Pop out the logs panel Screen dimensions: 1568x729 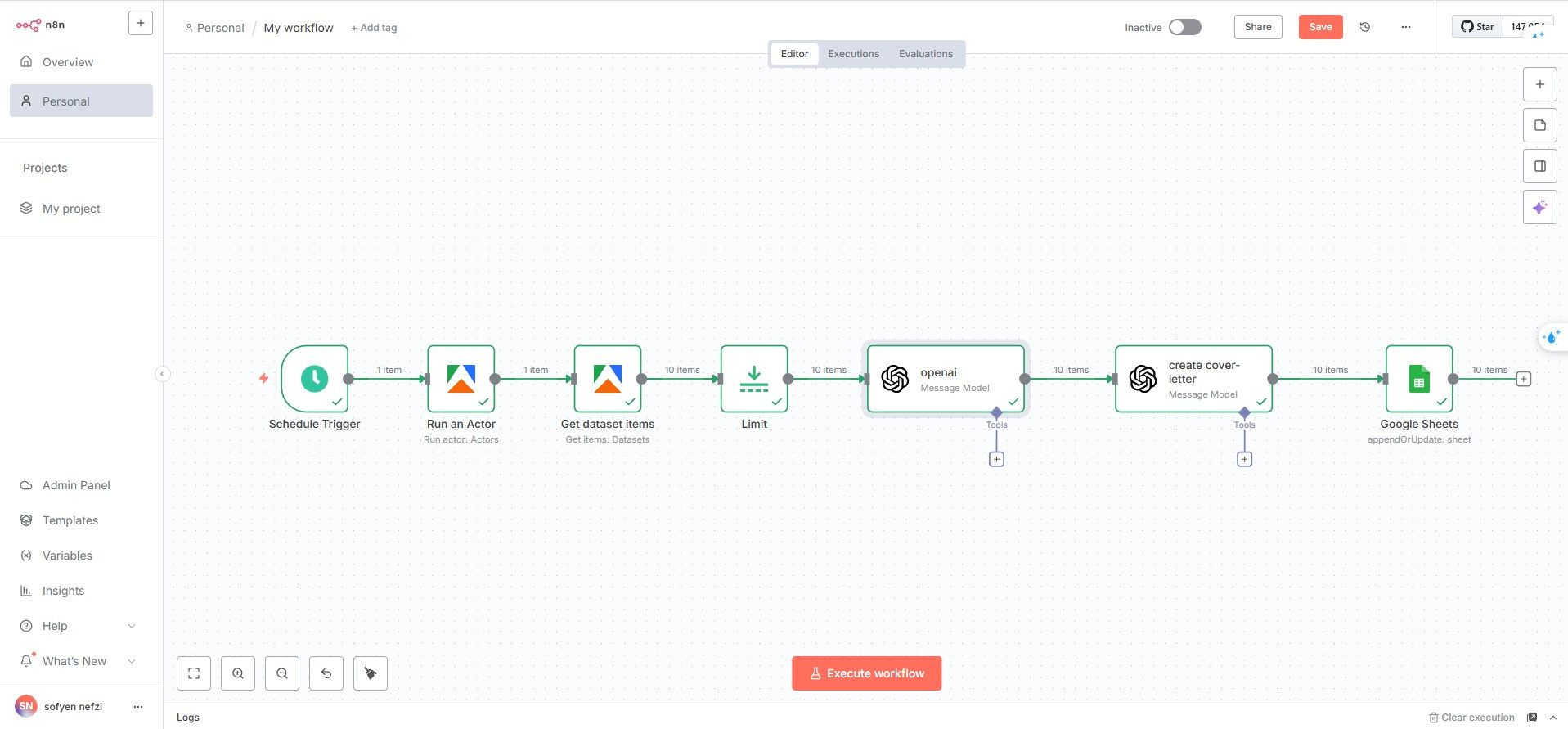(1532, 718)
